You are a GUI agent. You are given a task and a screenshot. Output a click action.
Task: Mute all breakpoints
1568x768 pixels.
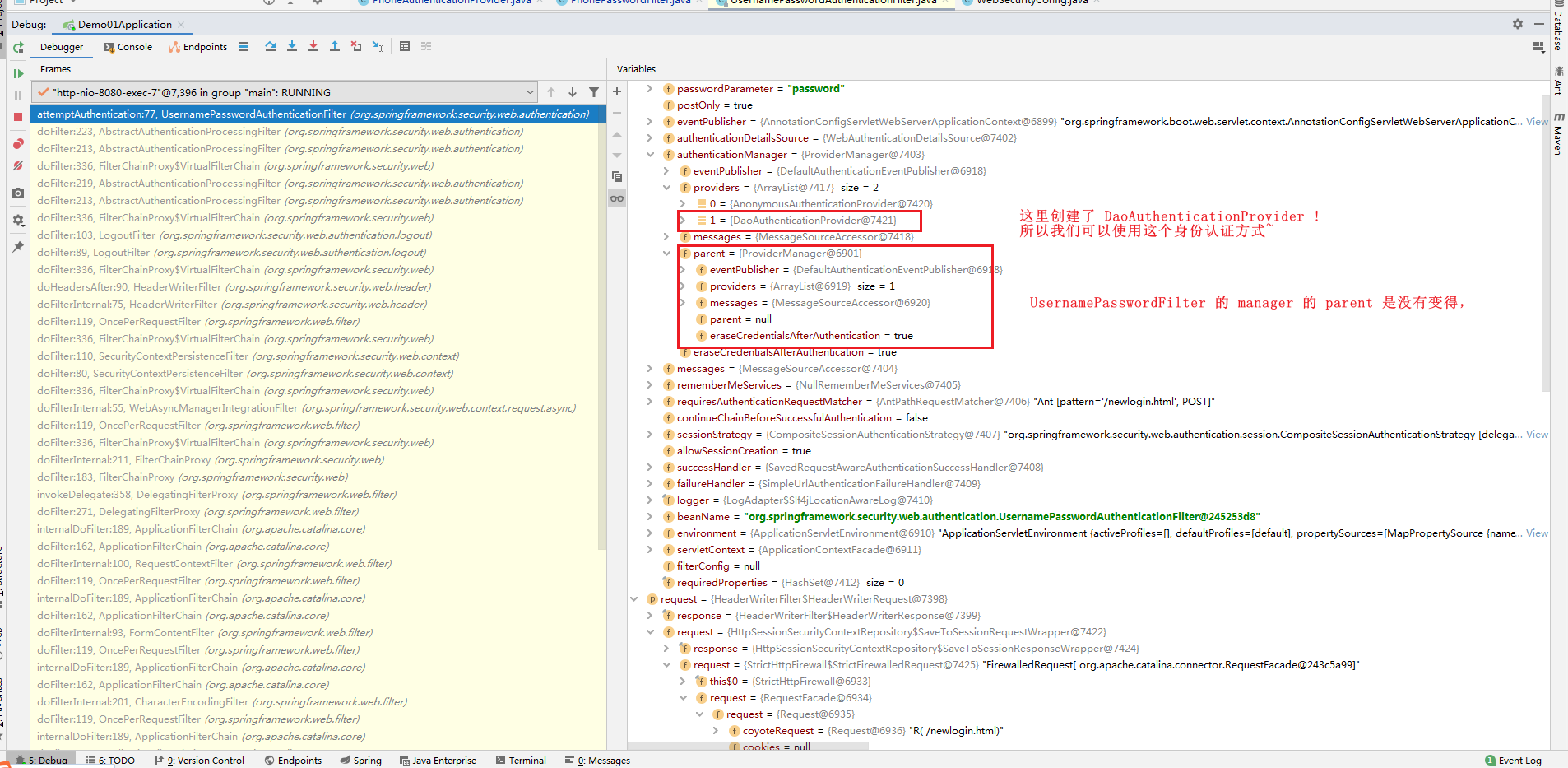click(x=18, y=166)
